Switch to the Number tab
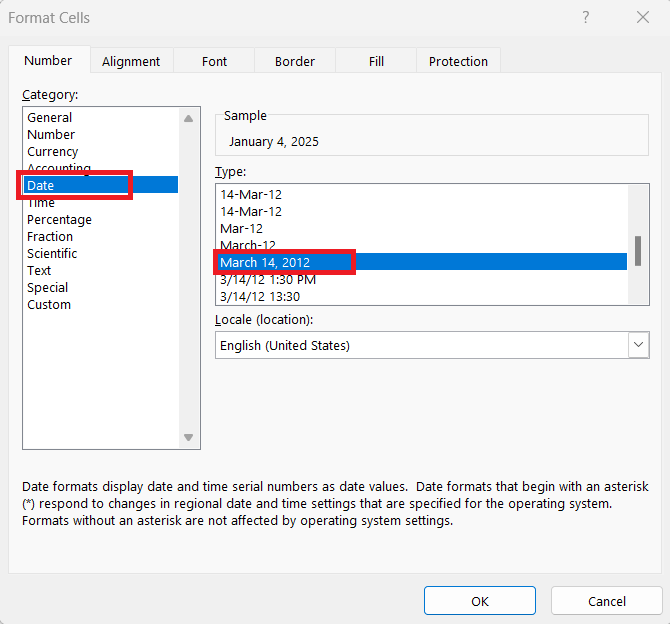Viewport: 670px width, 624px height. [x=48, y=61]
